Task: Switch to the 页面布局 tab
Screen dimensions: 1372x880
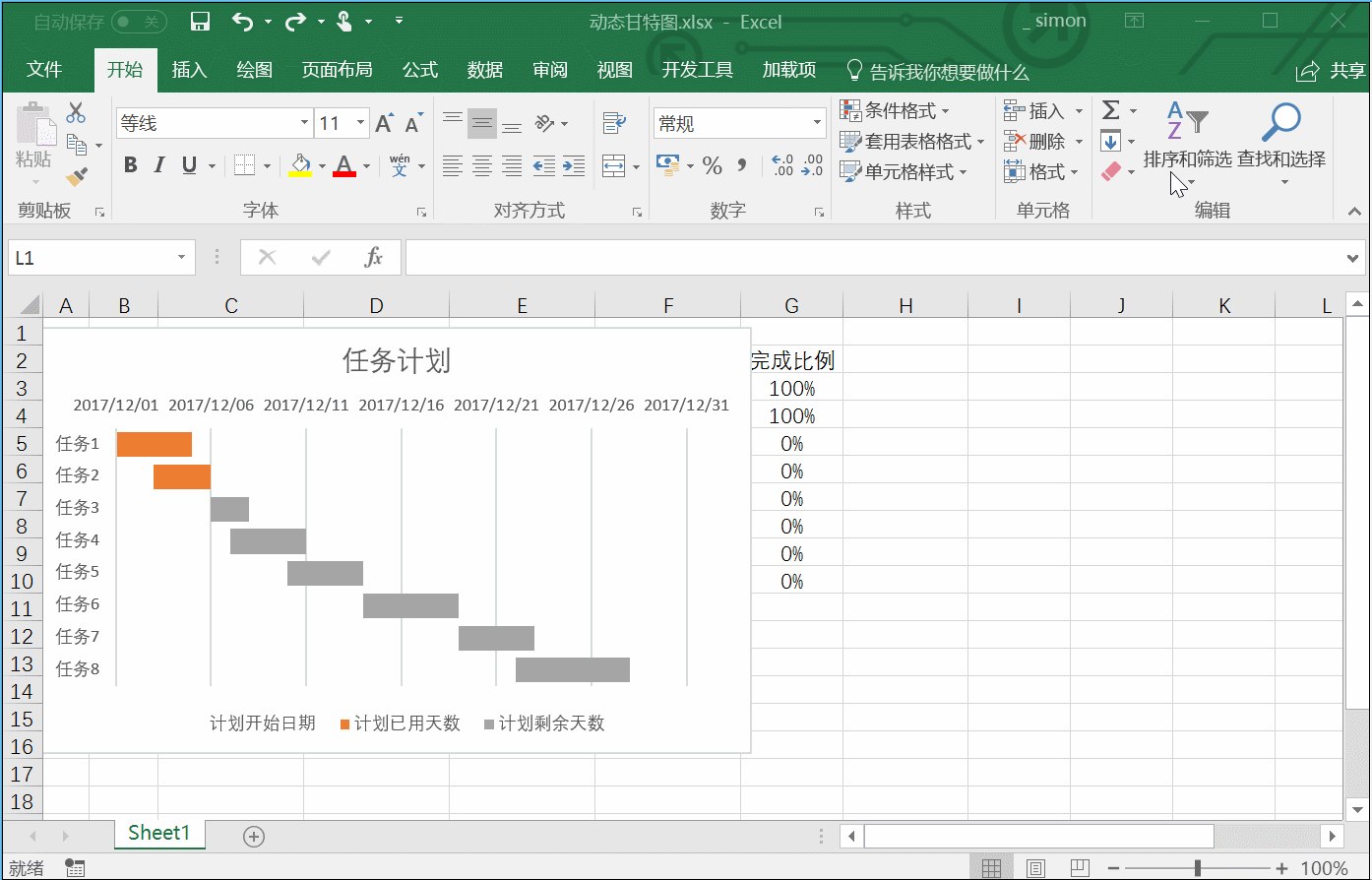Action: pos(337,70)
